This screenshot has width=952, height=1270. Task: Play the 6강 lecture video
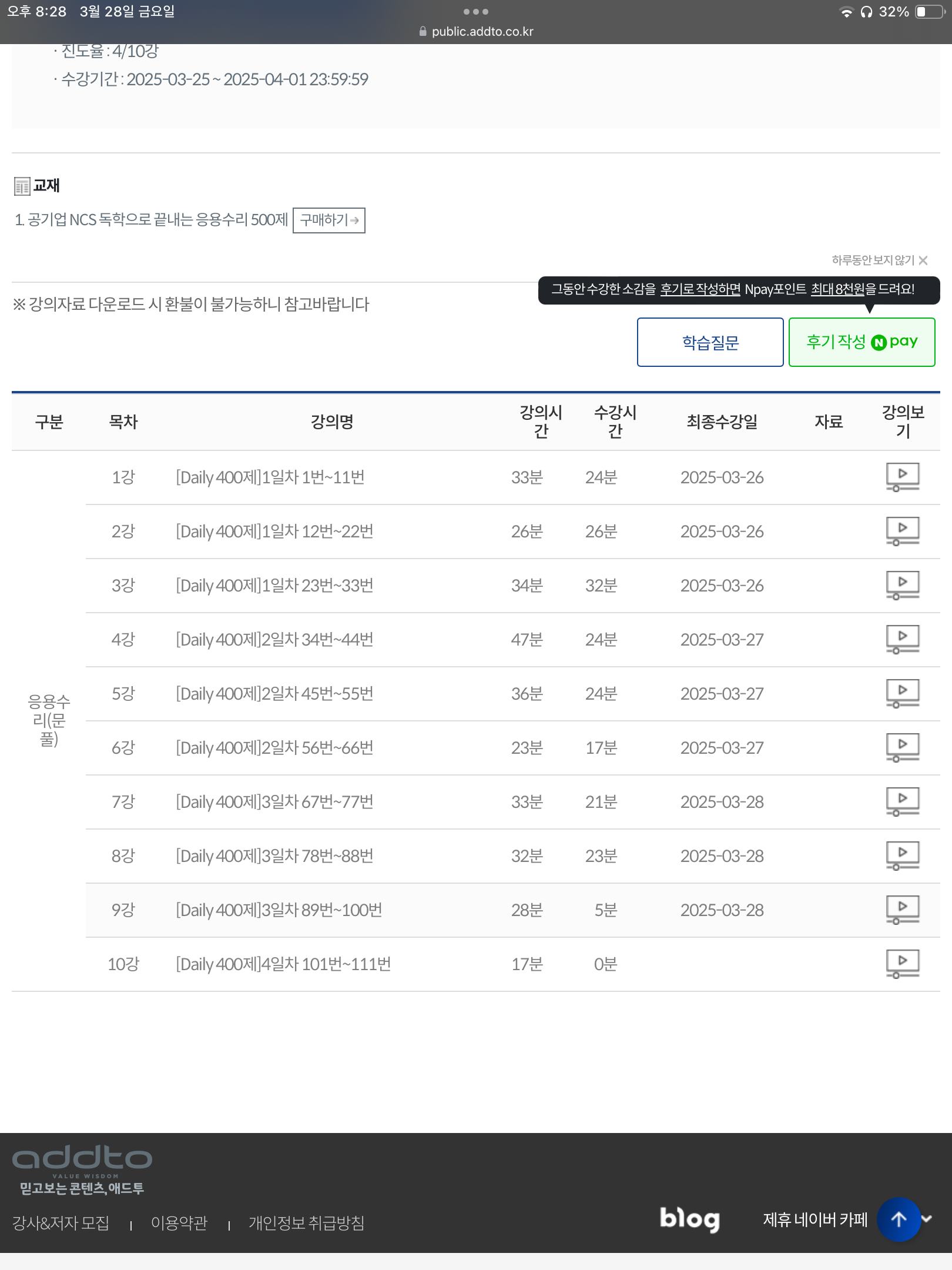click(902, 747)
